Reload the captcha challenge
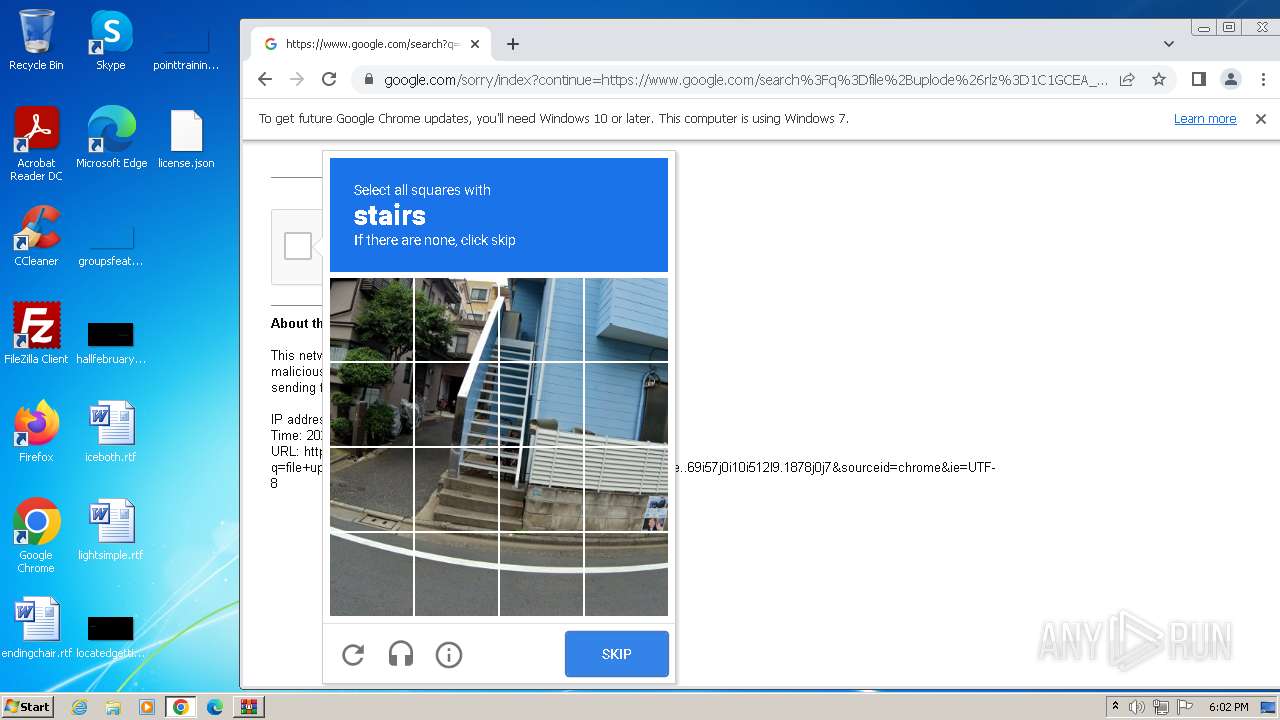 pos(353,655)
